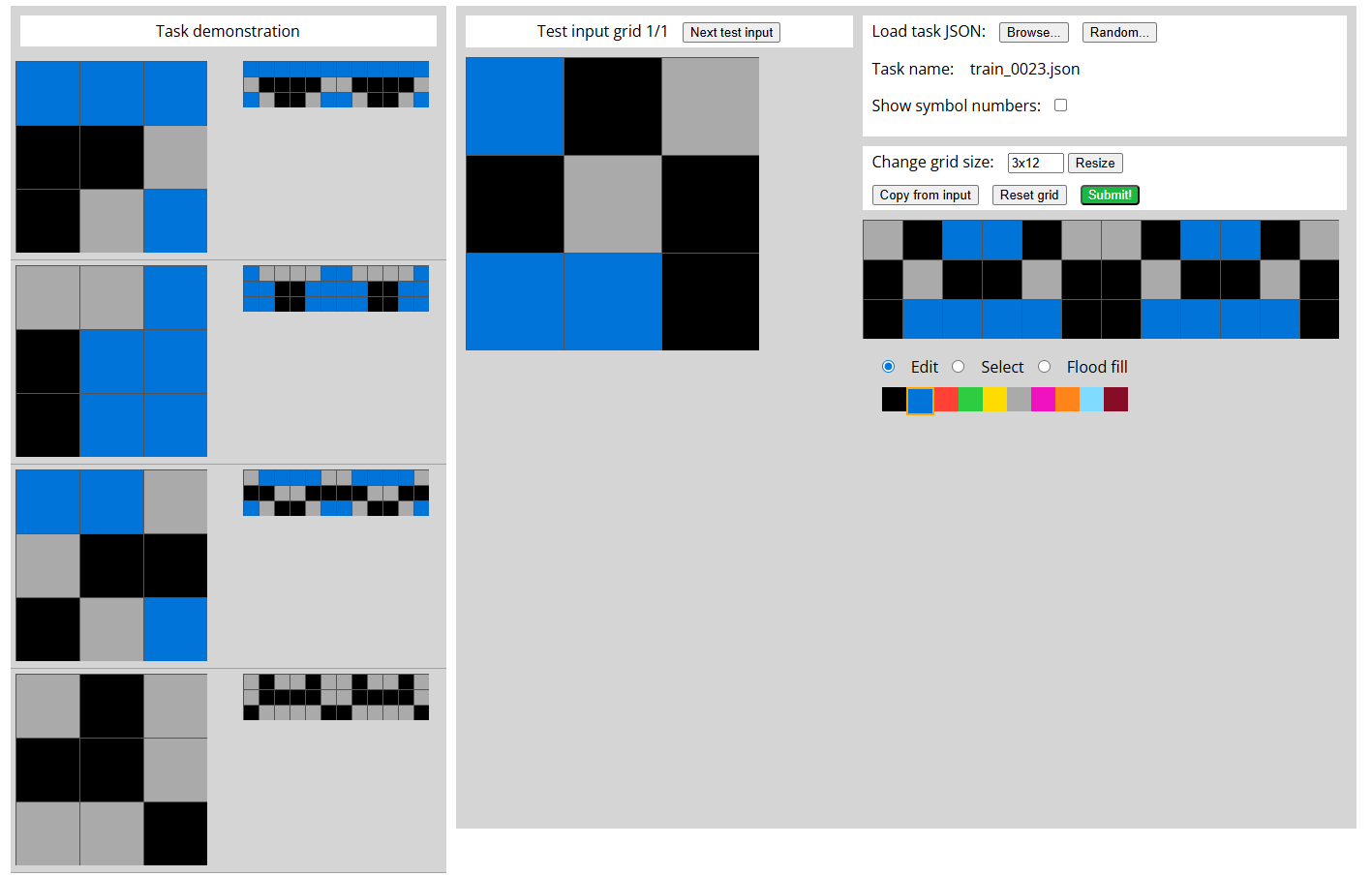1372x876 pixels.
Task: Click the Browse... button to load task
Action: 1033,33
